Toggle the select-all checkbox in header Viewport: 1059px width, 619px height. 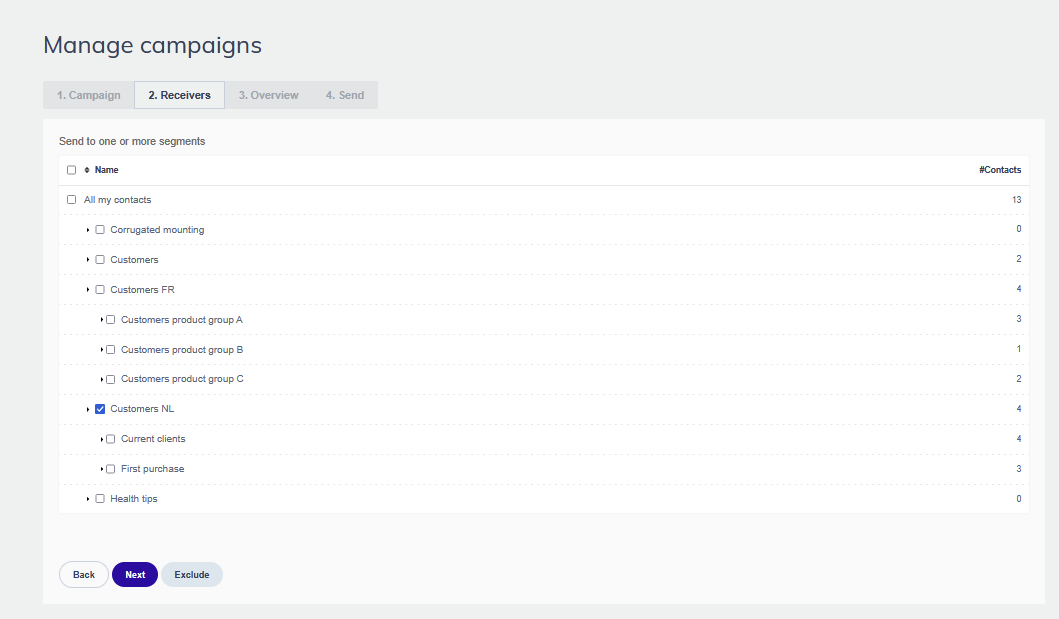click(72, 170)
